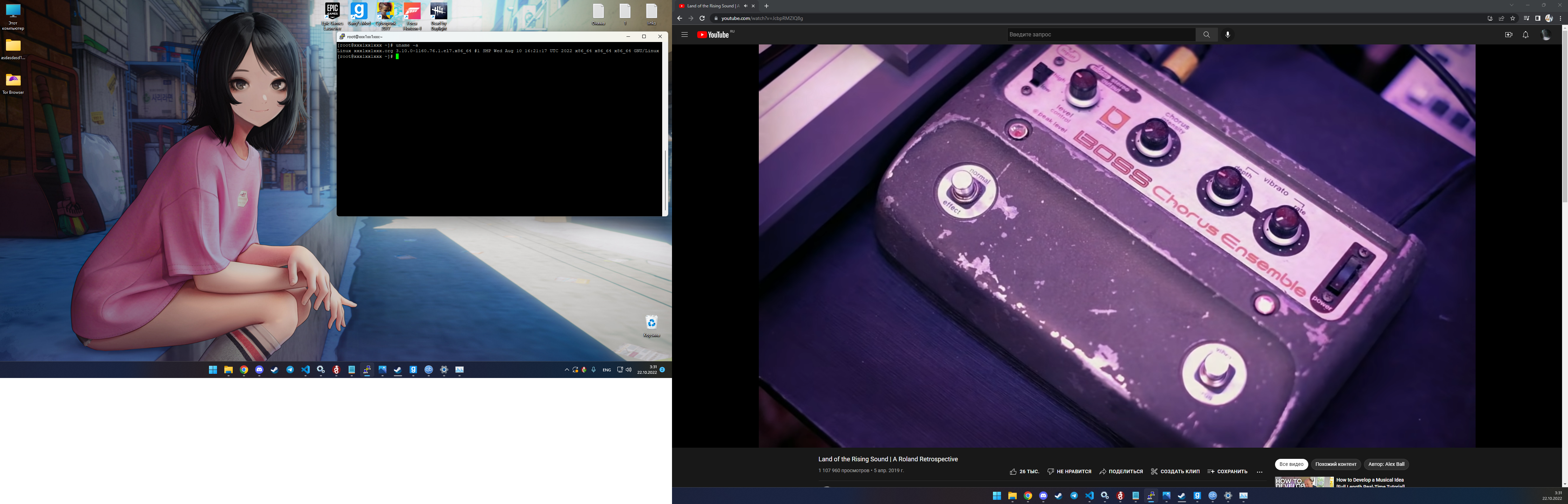Viewport: 1568px width, 504px height.
Task: Open VS Code from left monitor taskbar
Action: pyautogui.click(x=306, y=370)
